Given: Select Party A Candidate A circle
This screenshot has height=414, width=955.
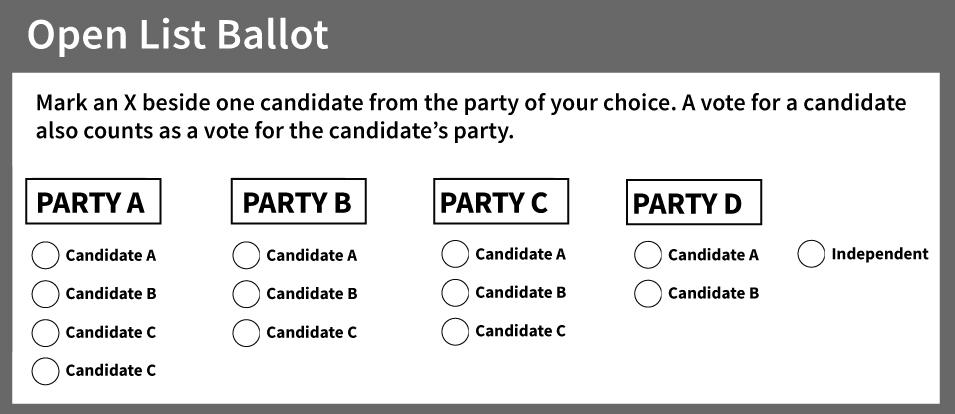Looking at the screenshot, I should point(46,256).
